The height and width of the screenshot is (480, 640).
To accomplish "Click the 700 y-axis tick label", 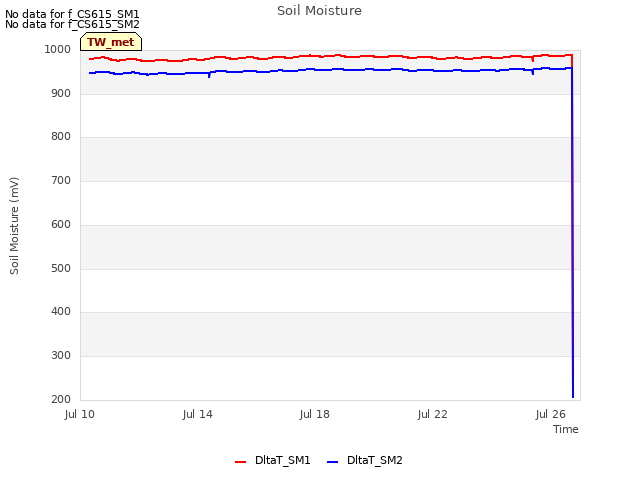I will click(x=61, y=180).
